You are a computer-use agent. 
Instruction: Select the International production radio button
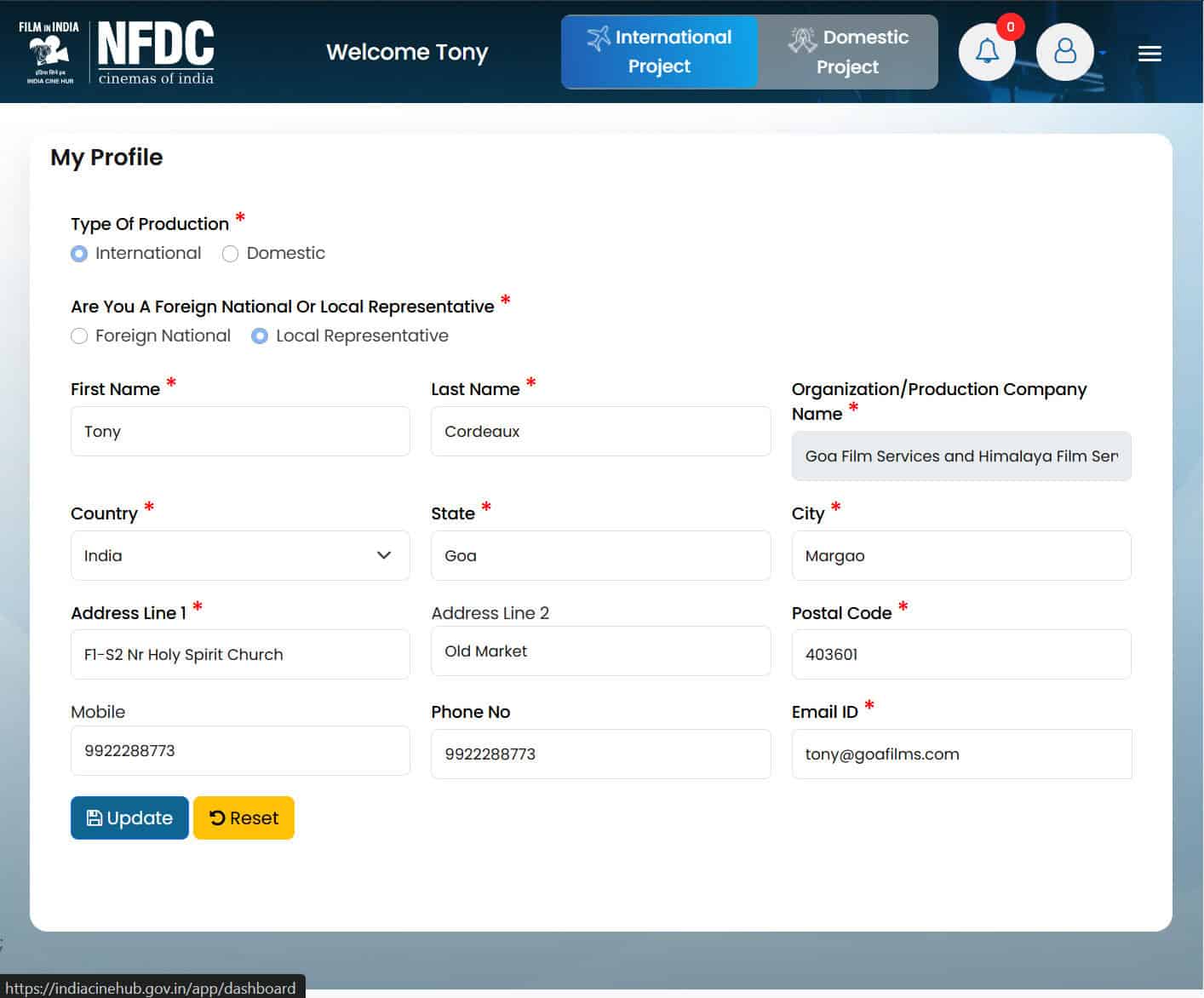pos(79,254)
